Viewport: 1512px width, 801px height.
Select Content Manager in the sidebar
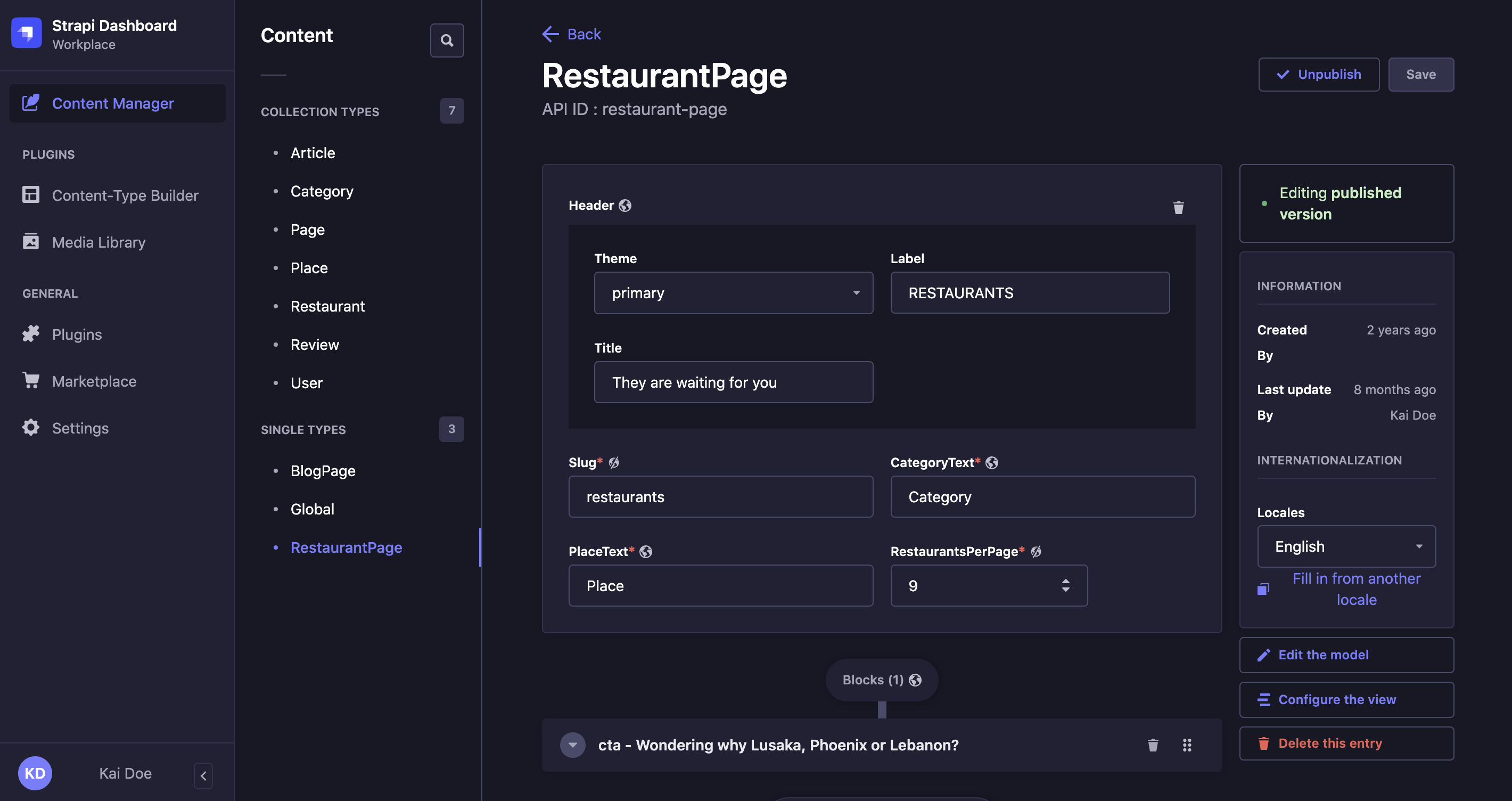(x=113, y=103)
